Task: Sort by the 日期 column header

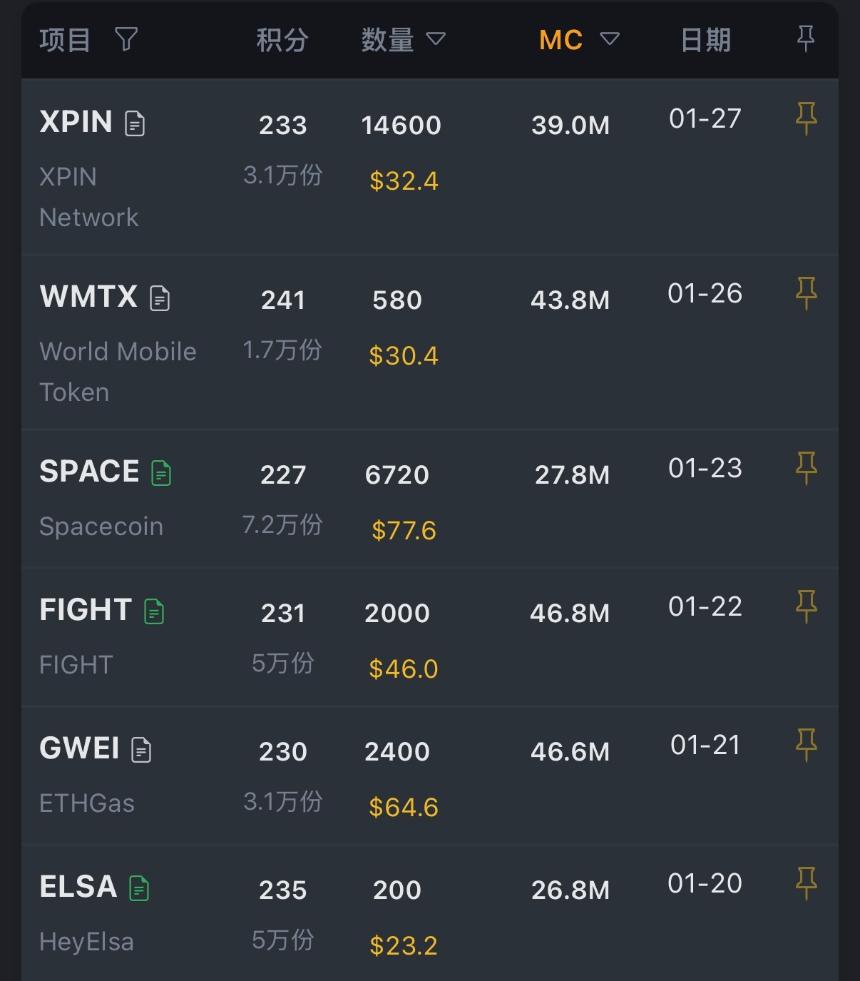Action: [705, 40]
